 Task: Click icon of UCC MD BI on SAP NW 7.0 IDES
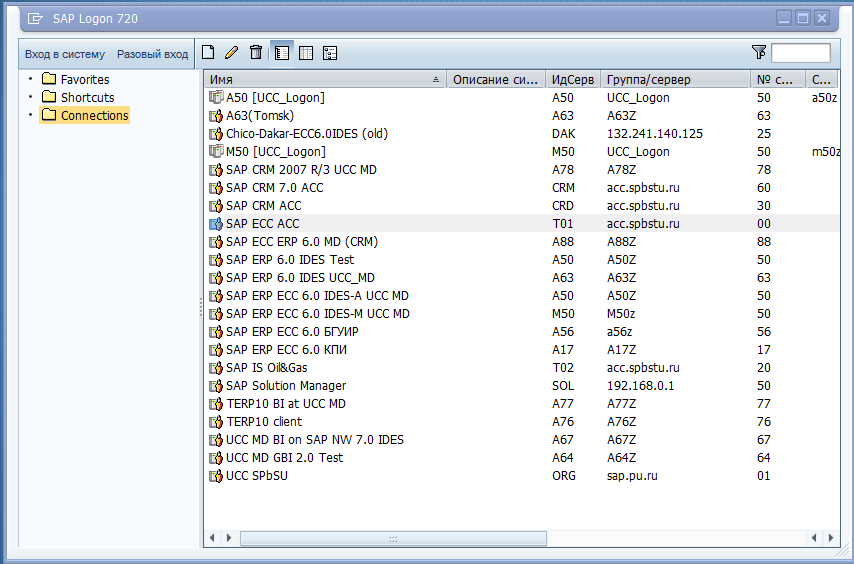coord(216,439)
